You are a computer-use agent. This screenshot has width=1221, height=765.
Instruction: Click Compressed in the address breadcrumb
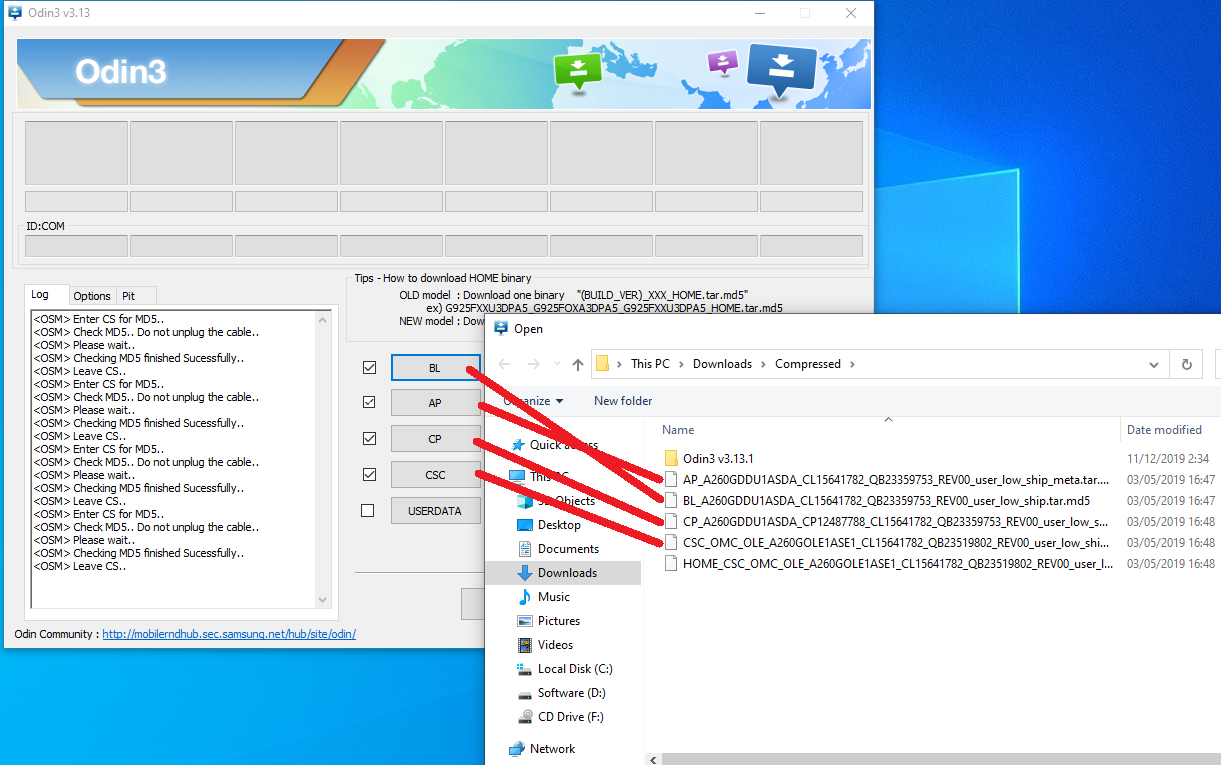808,364
